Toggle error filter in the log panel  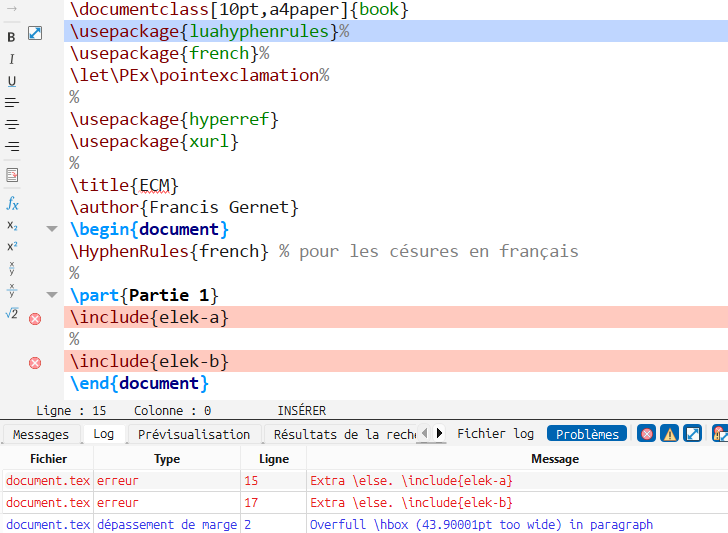(x=646, y=434)
